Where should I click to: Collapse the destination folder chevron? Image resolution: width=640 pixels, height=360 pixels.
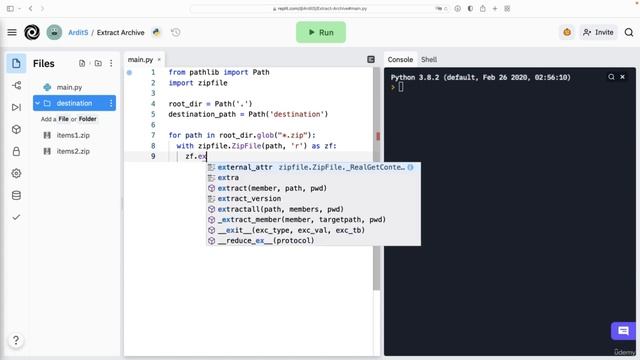click(38, 103)
